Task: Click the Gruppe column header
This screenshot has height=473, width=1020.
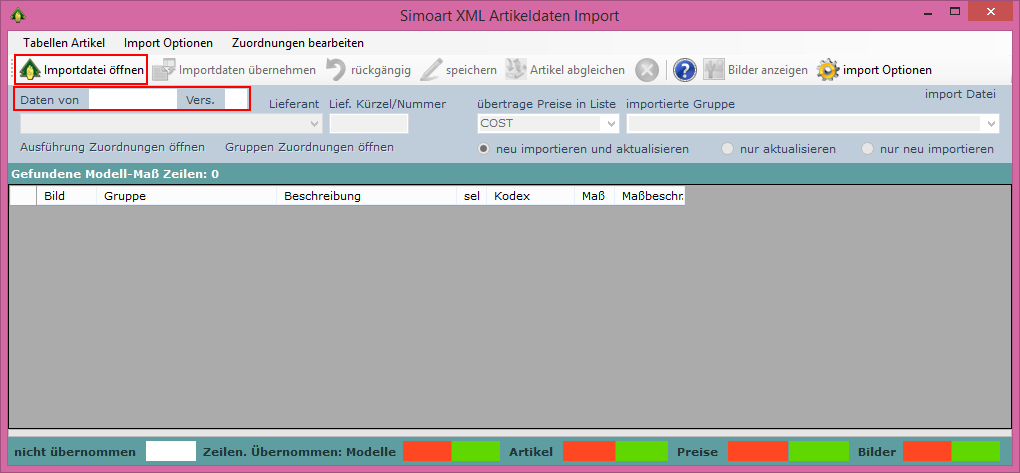Action: click(186, 196)
